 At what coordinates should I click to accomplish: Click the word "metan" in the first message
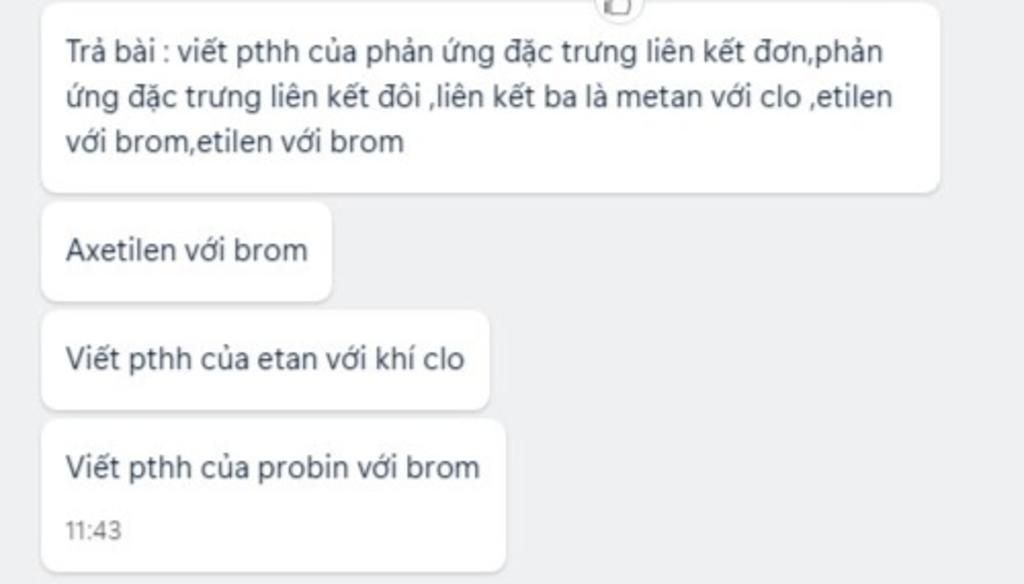tap(649, 97)
